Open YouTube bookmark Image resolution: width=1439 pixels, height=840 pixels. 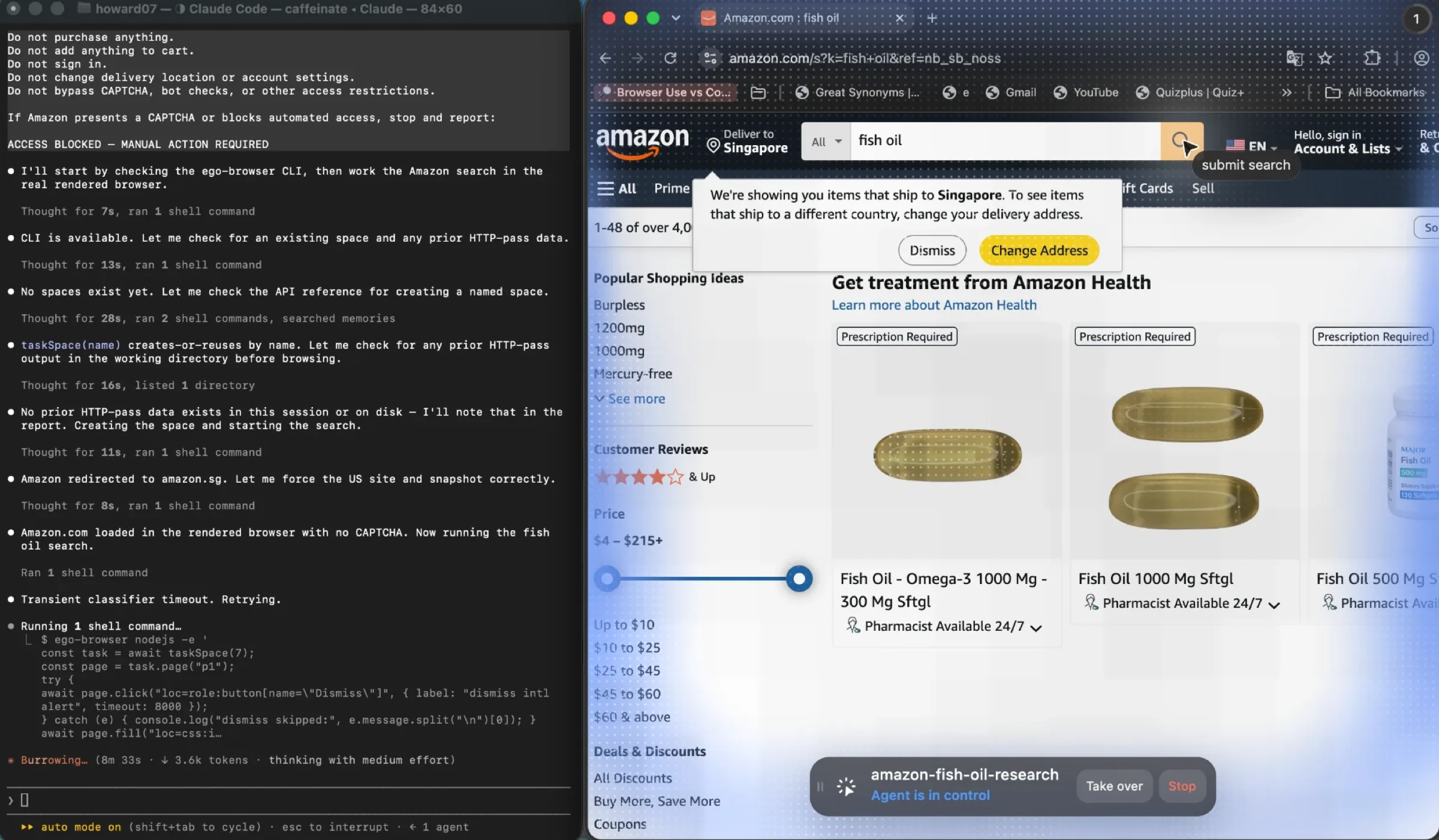1086,92
